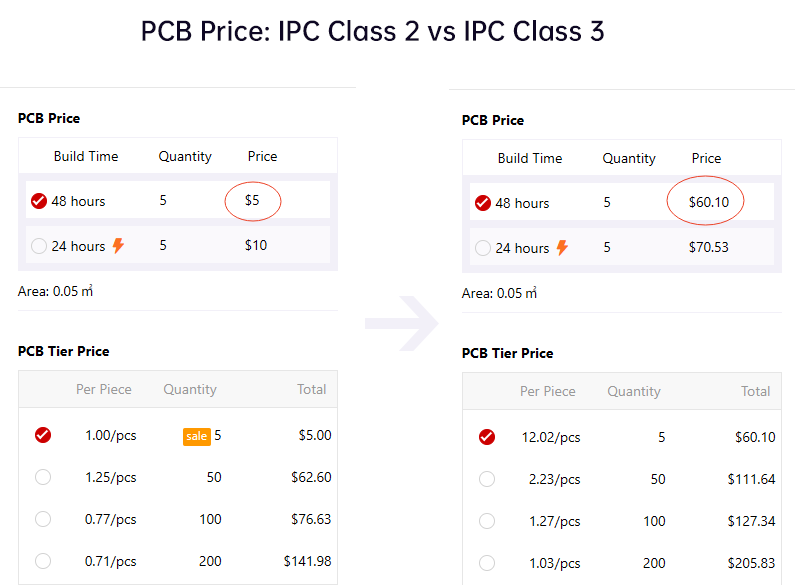This screenshot has height=585, width=795.
Task: Select left 48 hours build time radio
Action: tap(39, 201)
